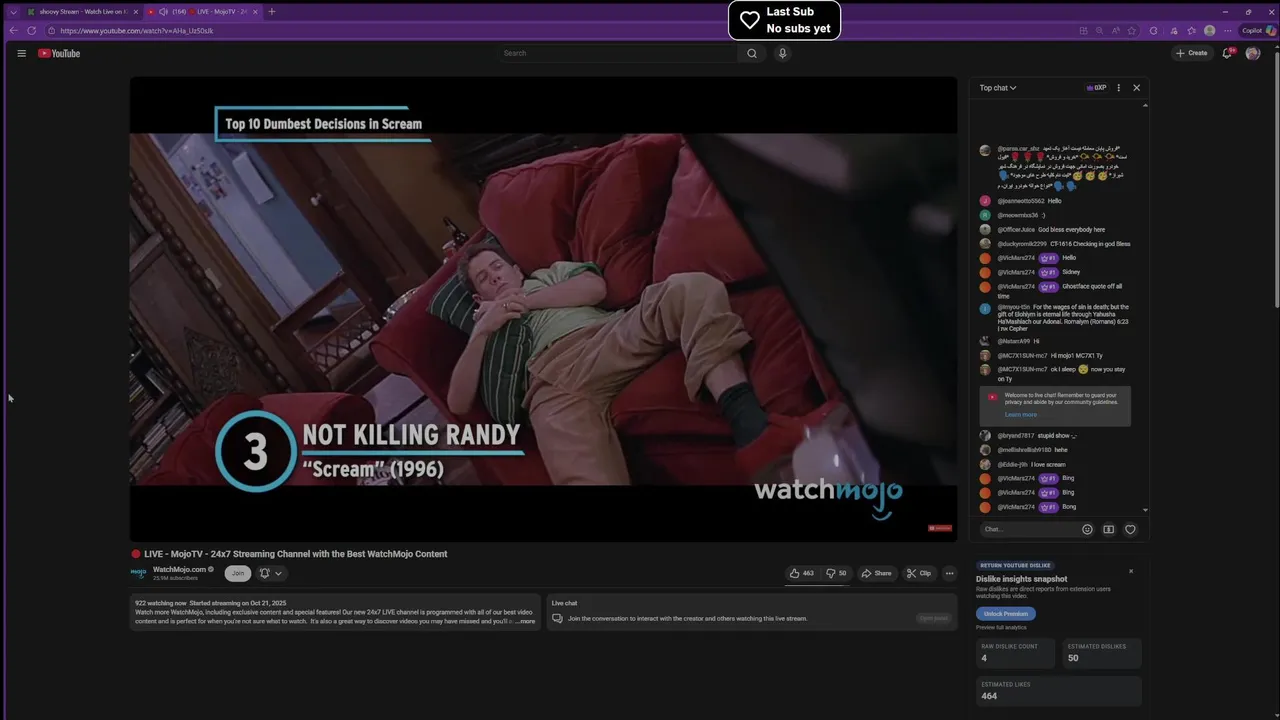Screen dimensions: 1280x720
Task: Open the YouTube account avatar menu
Action: pyautogui.click(x=1253, y=53)
